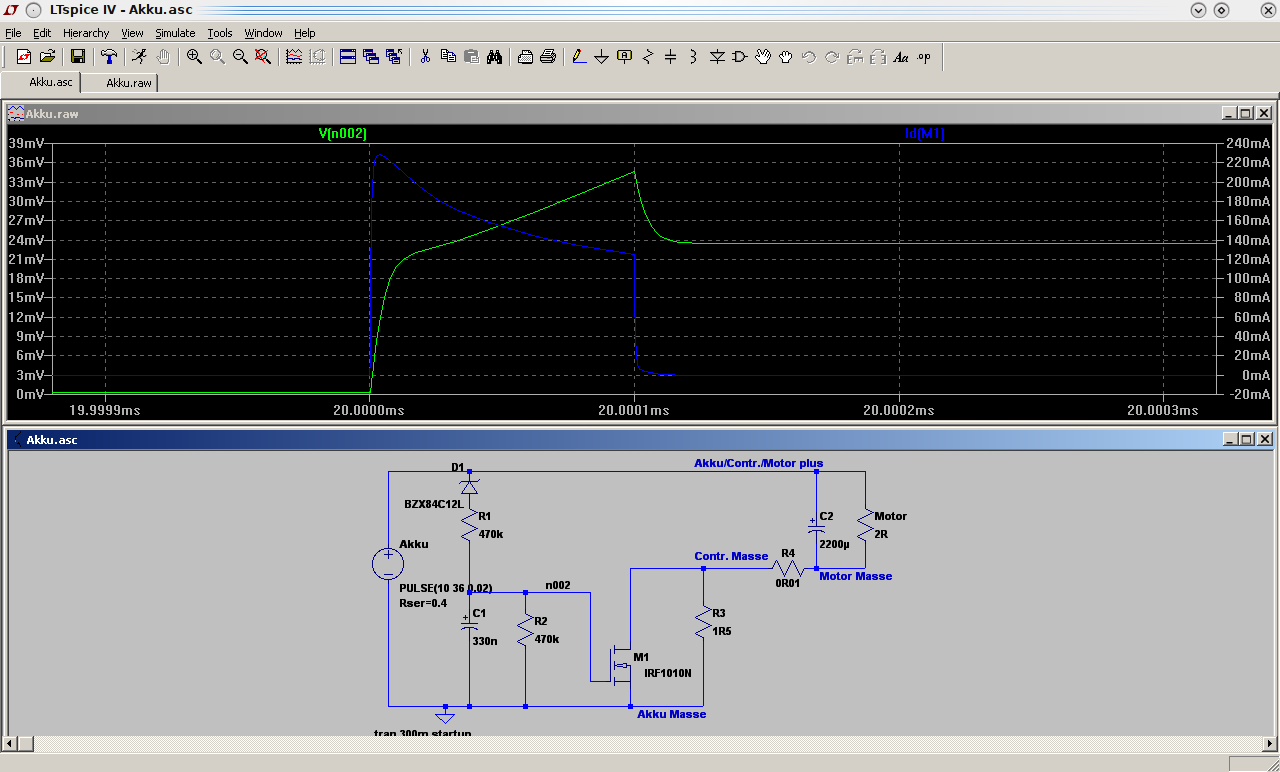Click the Open file folder icon

coord(47,57)
